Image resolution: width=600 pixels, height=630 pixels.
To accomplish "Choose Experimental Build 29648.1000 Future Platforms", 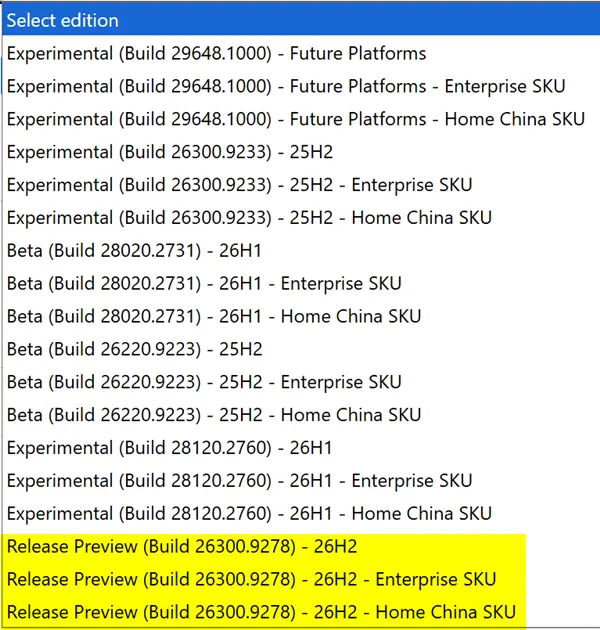I will point(301,53).
